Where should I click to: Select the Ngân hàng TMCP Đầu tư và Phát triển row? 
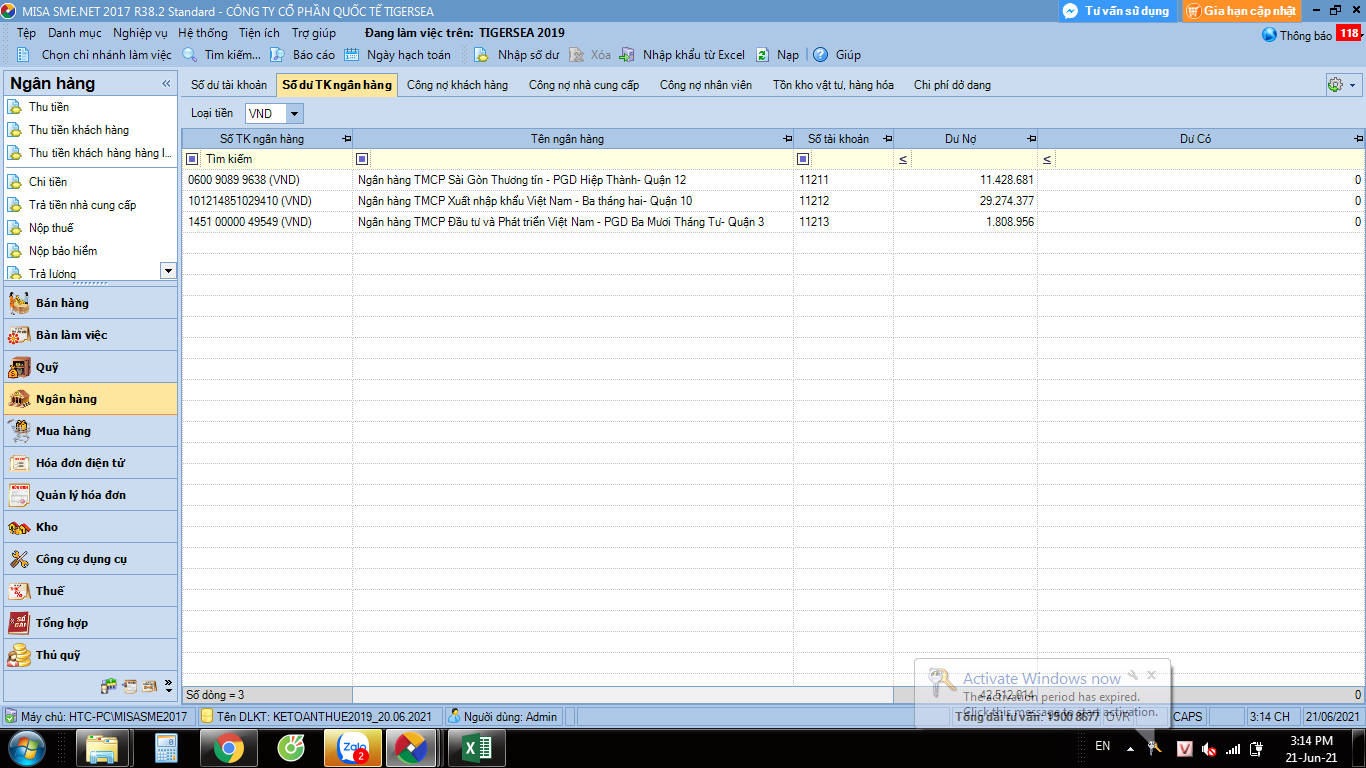[x=773, y=222]
